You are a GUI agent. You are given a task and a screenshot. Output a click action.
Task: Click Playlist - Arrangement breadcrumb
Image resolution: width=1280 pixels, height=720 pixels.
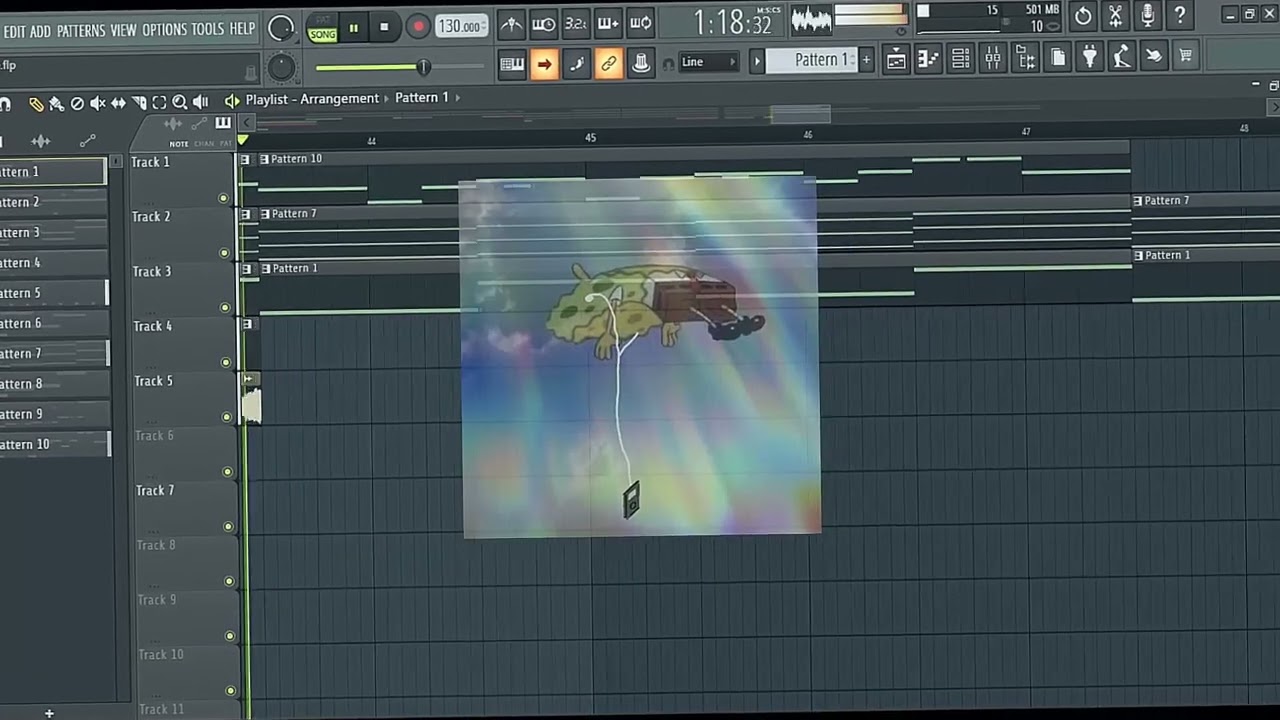(312, 99)
